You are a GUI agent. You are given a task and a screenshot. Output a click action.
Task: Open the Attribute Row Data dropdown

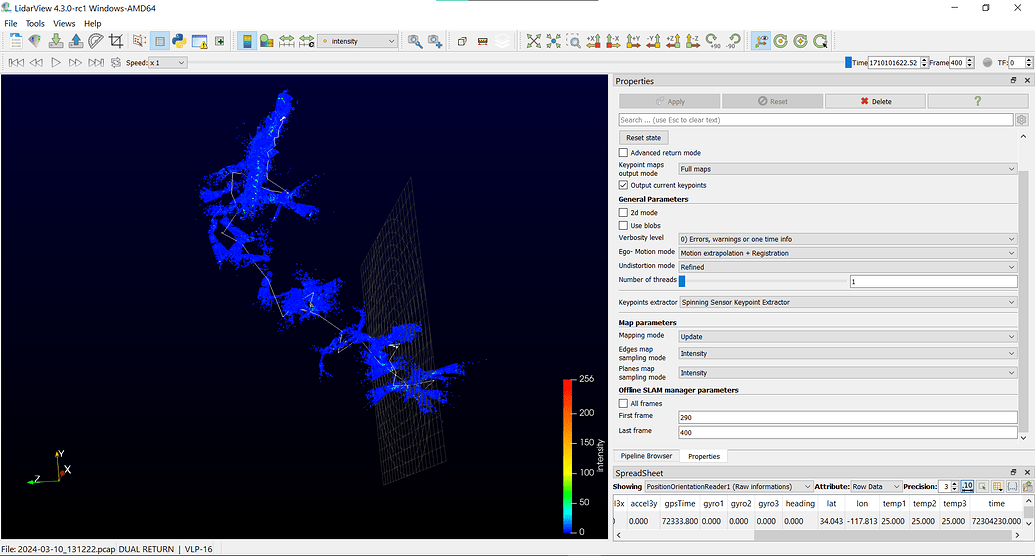[875, 487]
